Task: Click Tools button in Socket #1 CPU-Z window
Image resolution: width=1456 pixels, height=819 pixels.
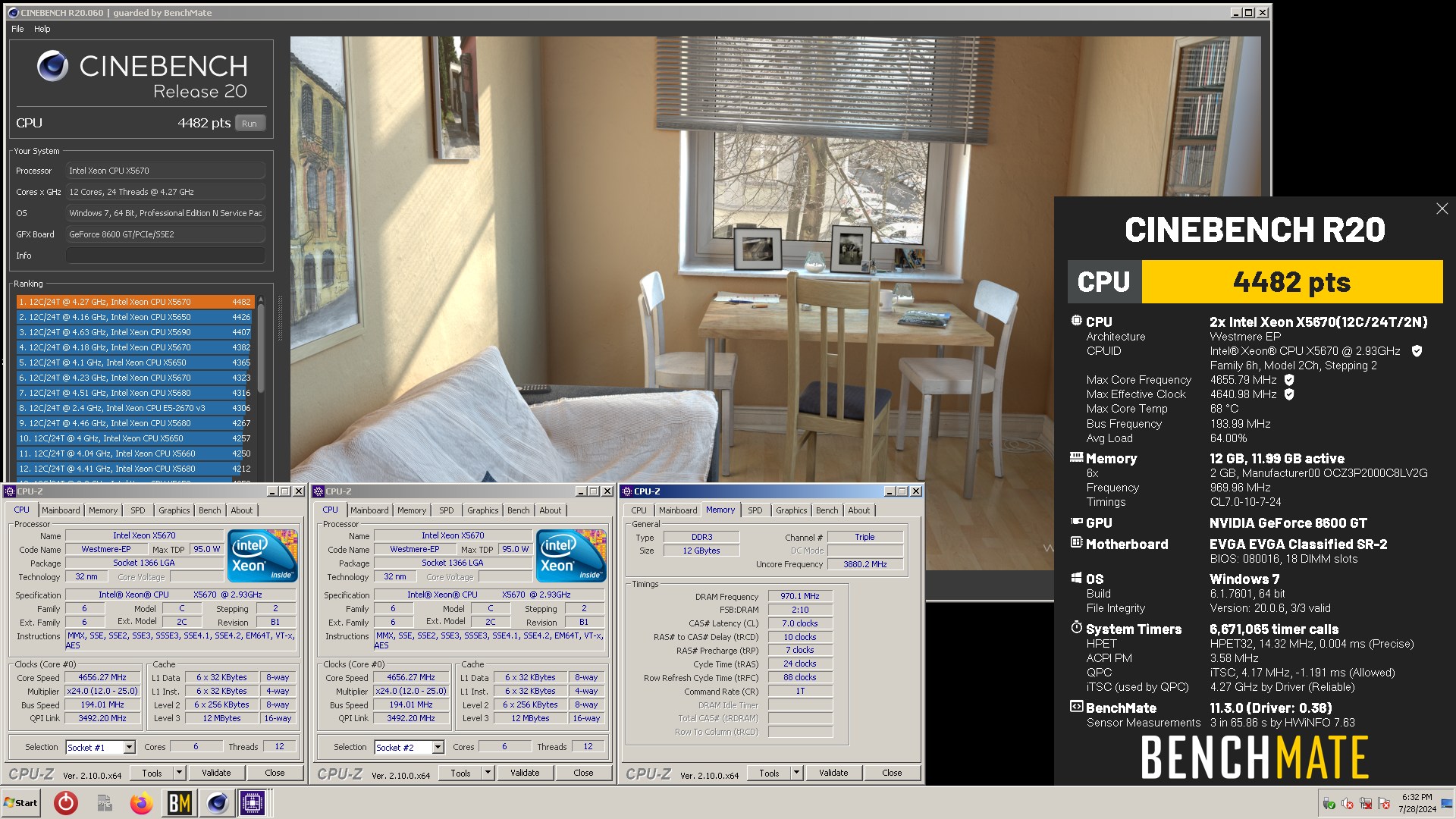Action: click(152, 773)
